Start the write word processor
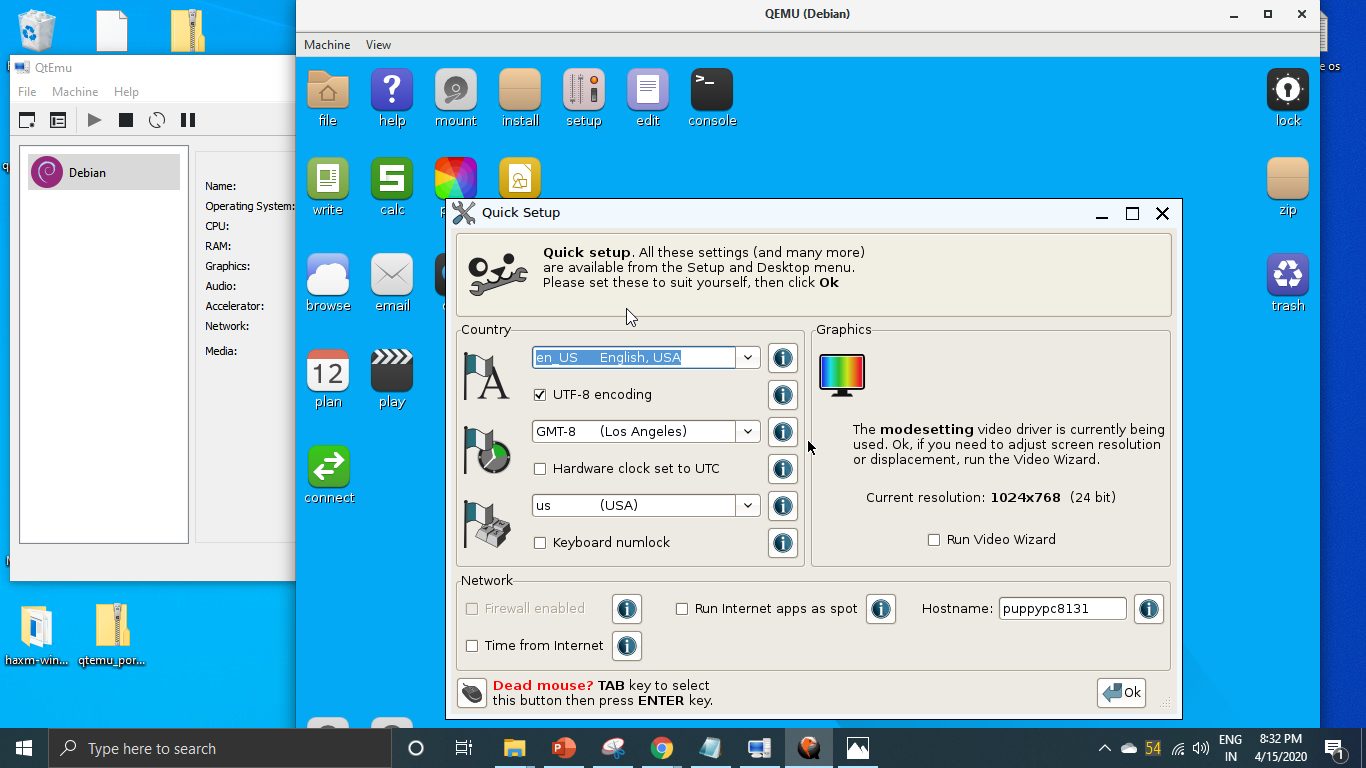 point(328,185)
